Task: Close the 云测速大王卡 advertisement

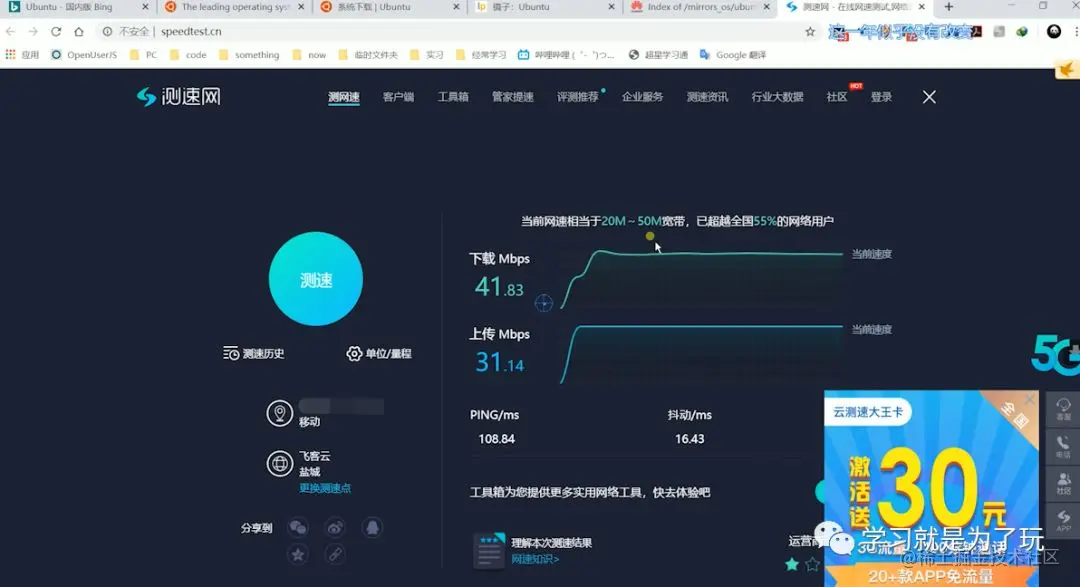Action: click(x=1031, y=398)
